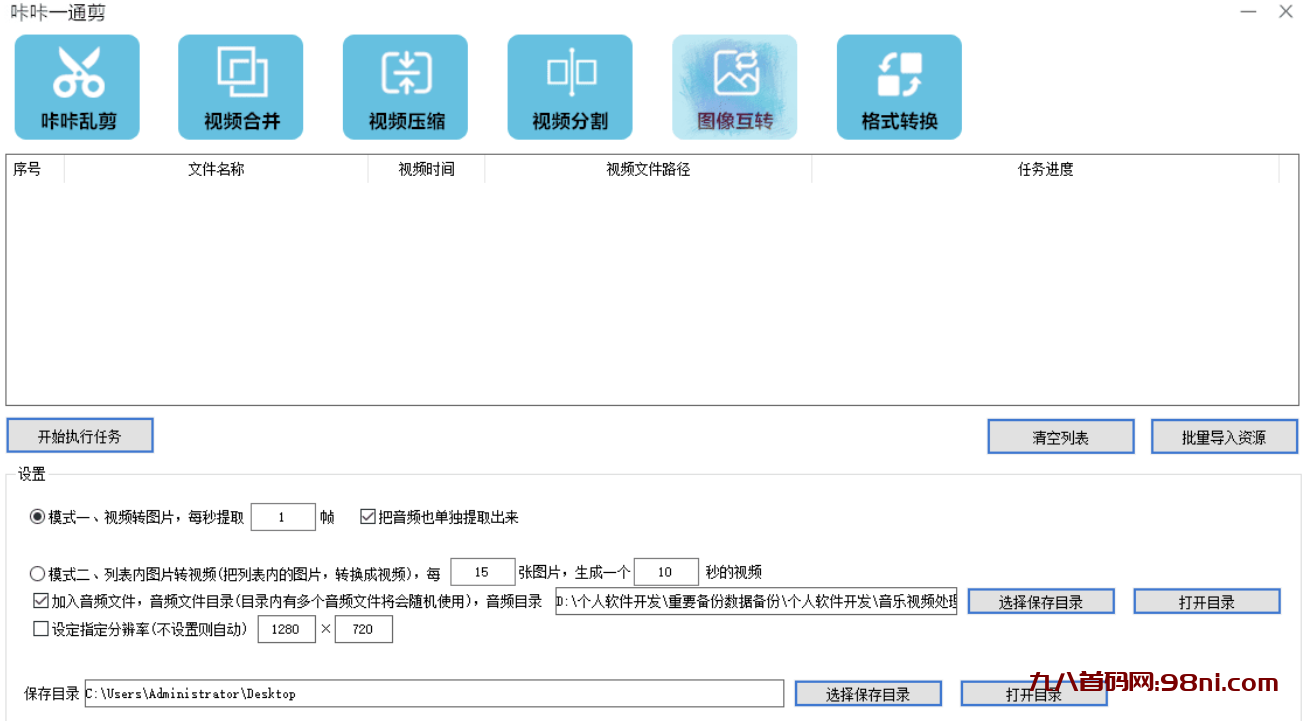Select the 图像互转 image conversion tool

click(x=734, y=86)
